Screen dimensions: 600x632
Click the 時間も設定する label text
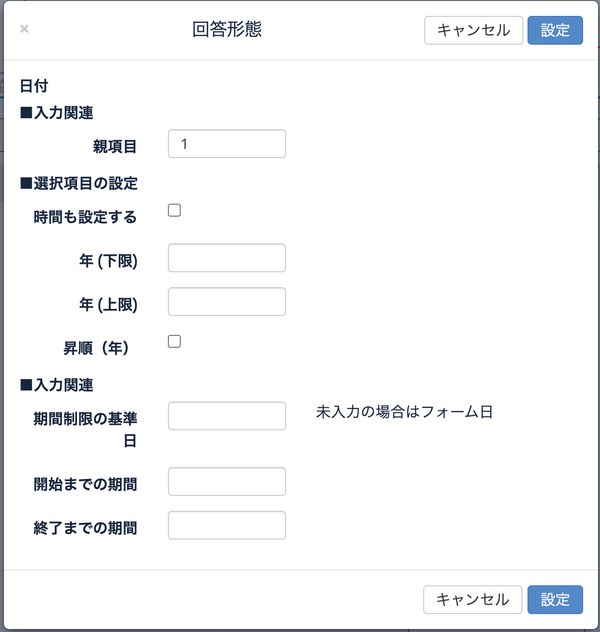click(x=85, y=217)
